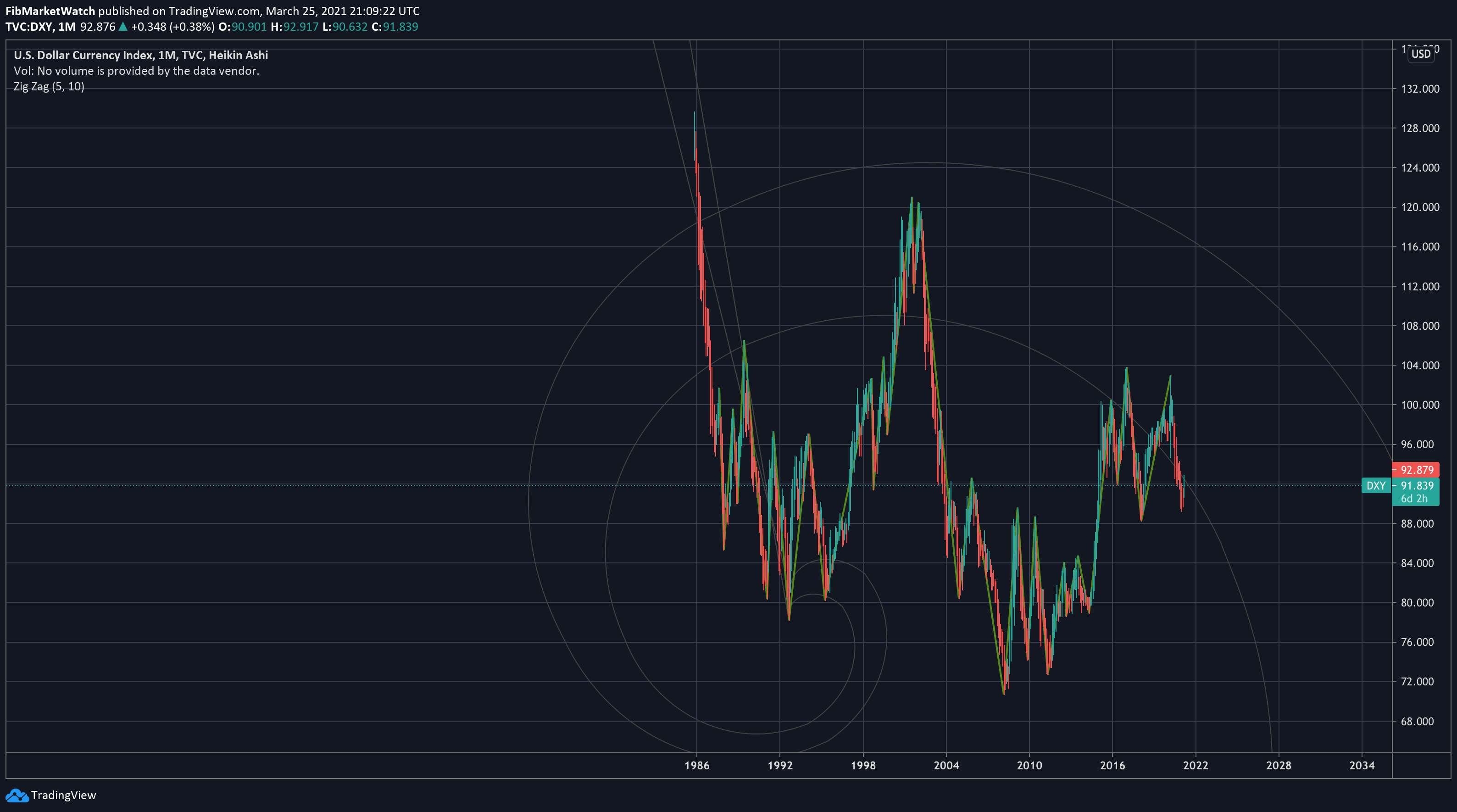1457x812 pixels.
Task: Click the 120.000 price axis label
Action: [x=1420, y=207]
